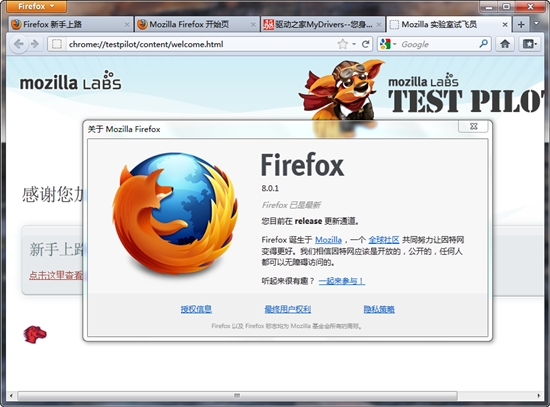The width and height of the screenshot is (550, 407).
Task: Close the Mozilla Firefox 开始页 tab
Action: tap(253, 25)
